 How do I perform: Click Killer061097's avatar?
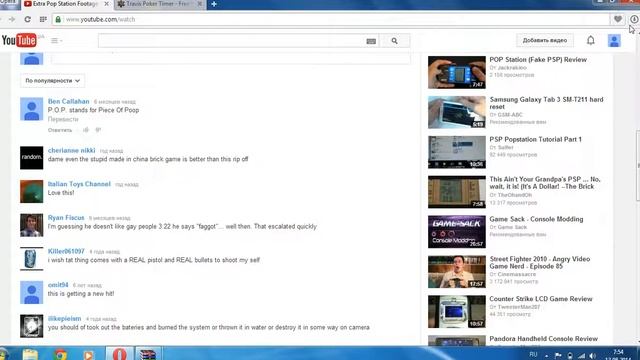point(31,259)
